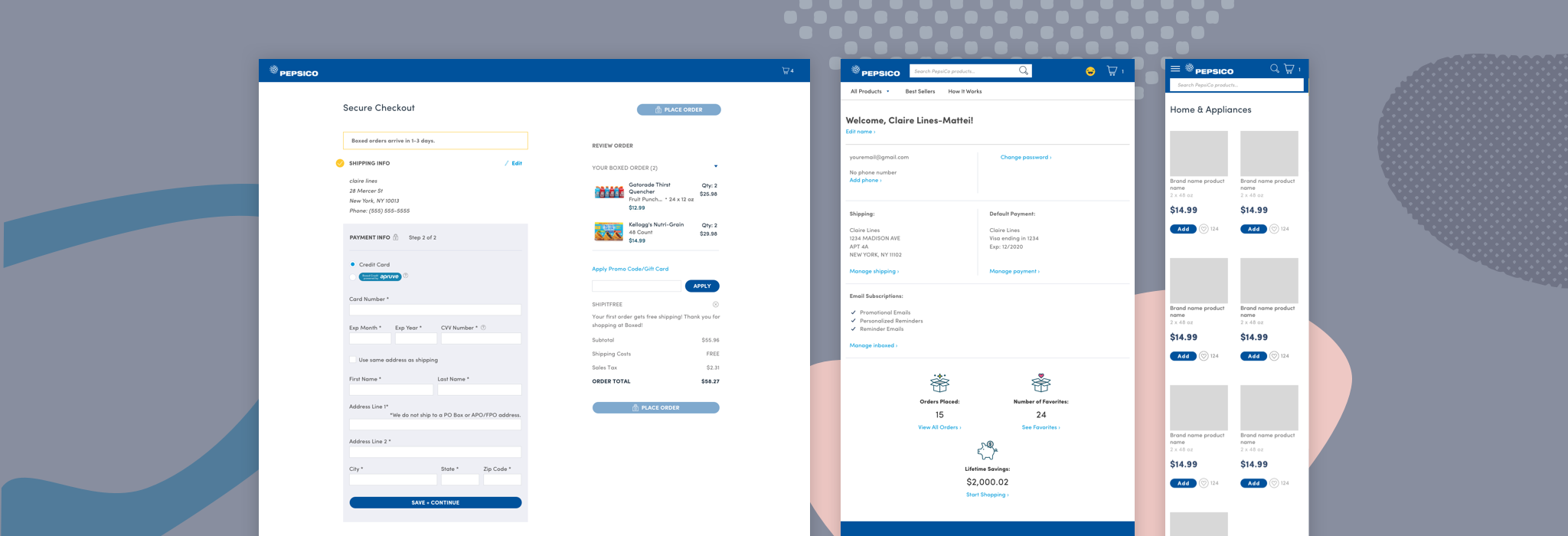The image size is (1568, 536).
Task: Open the Manage shipping link
Action: click(874, 271)
